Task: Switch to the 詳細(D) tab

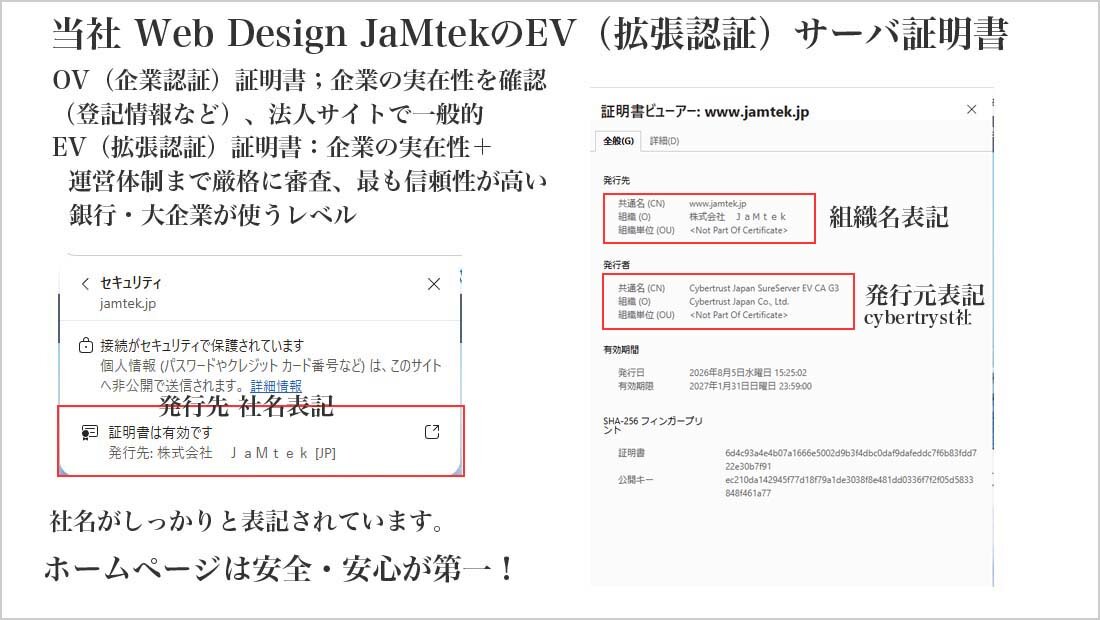Action: coord(664,141)
